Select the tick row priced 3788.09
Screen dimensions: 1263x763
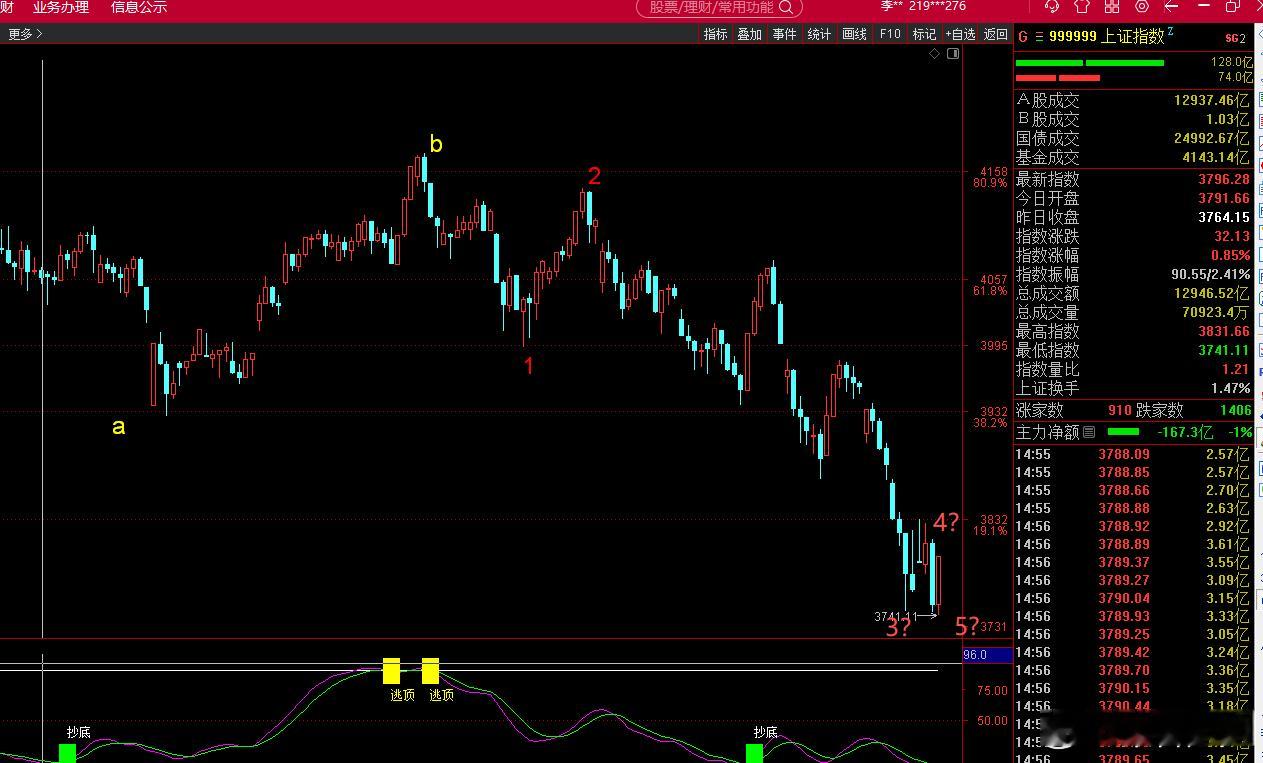tap(1132, 454)
